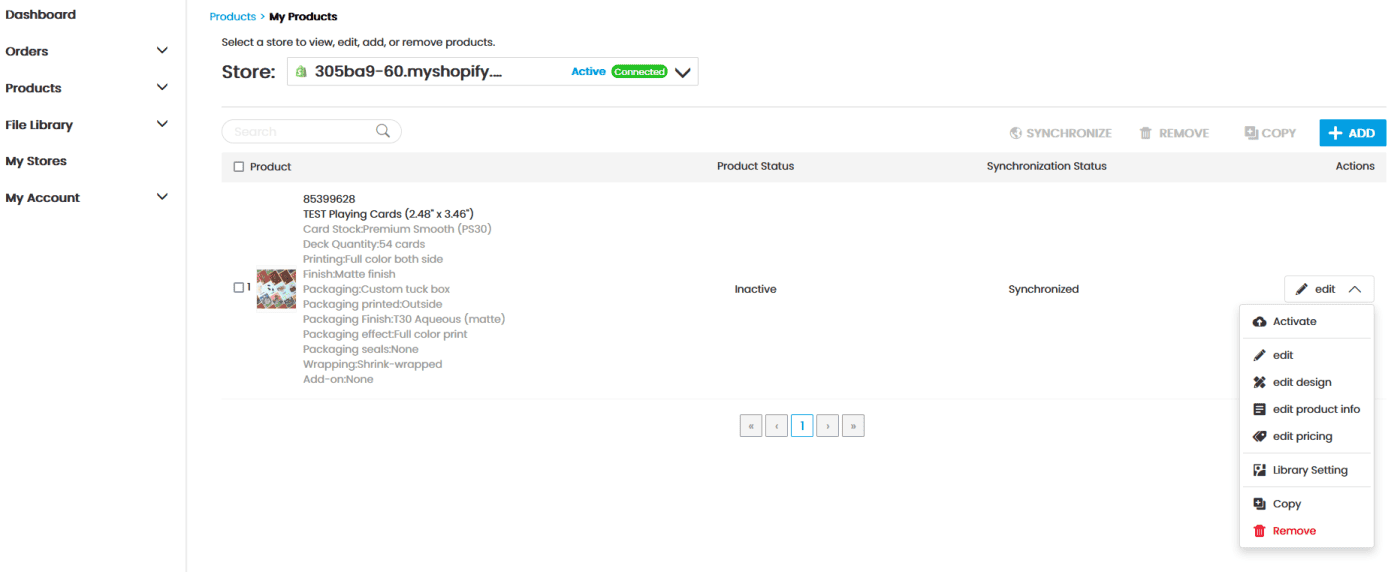Go to the last page of pagination
The image size is (1400, 572).
coord(853,426)
